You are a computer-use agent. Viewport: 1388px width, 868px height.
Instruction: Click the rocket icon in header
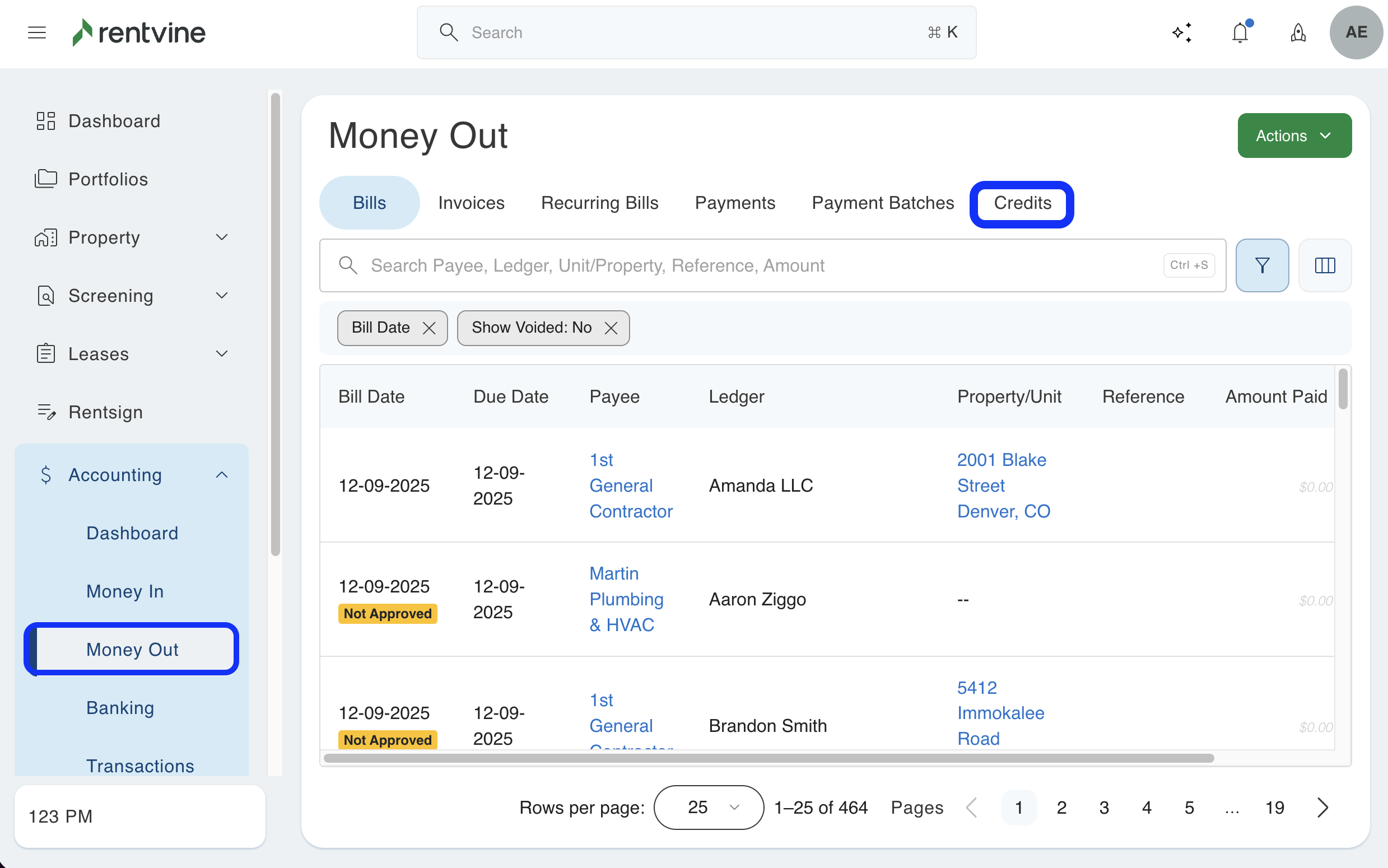click(x=1298, y=32)
